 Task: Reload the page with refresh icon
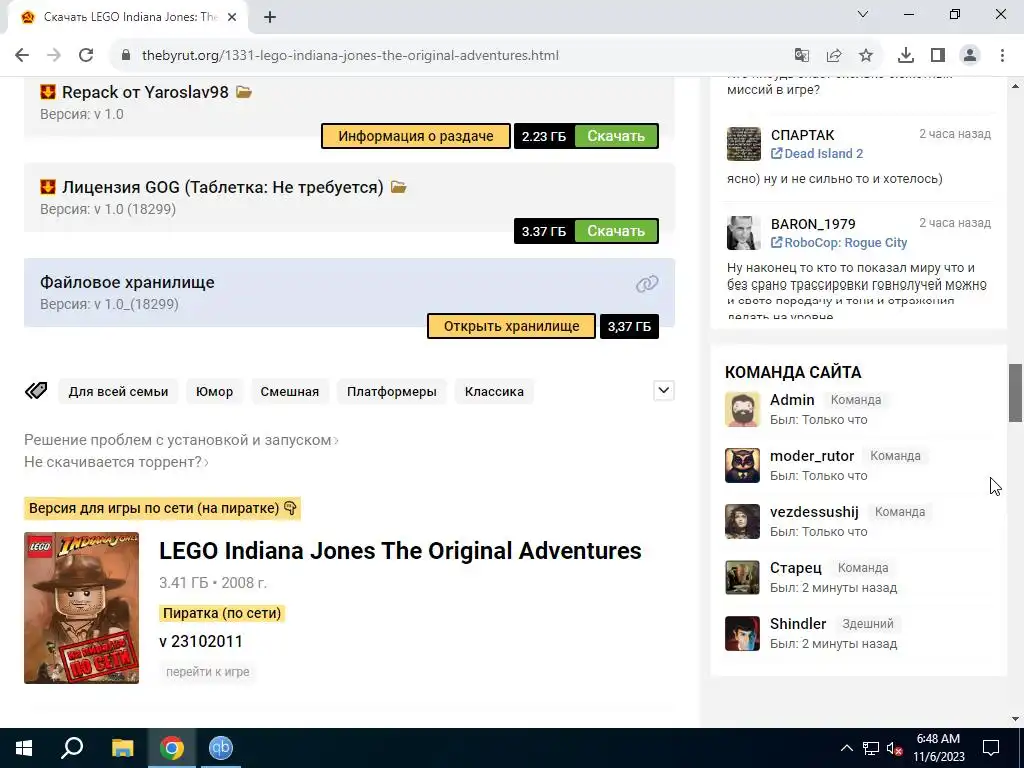[86, 56]
